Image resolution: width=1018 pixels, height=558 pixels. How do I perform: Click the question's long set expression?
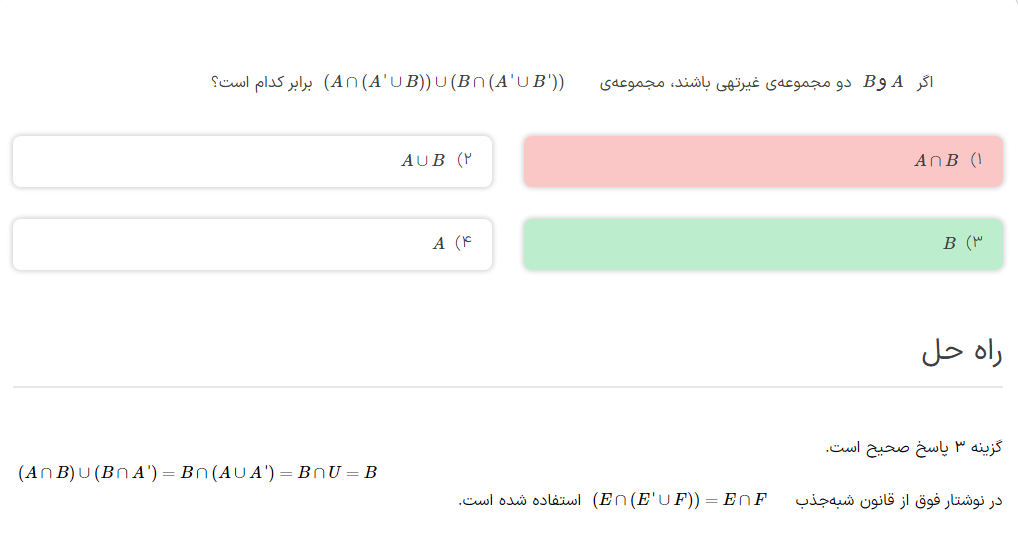(x=444, y=82)
